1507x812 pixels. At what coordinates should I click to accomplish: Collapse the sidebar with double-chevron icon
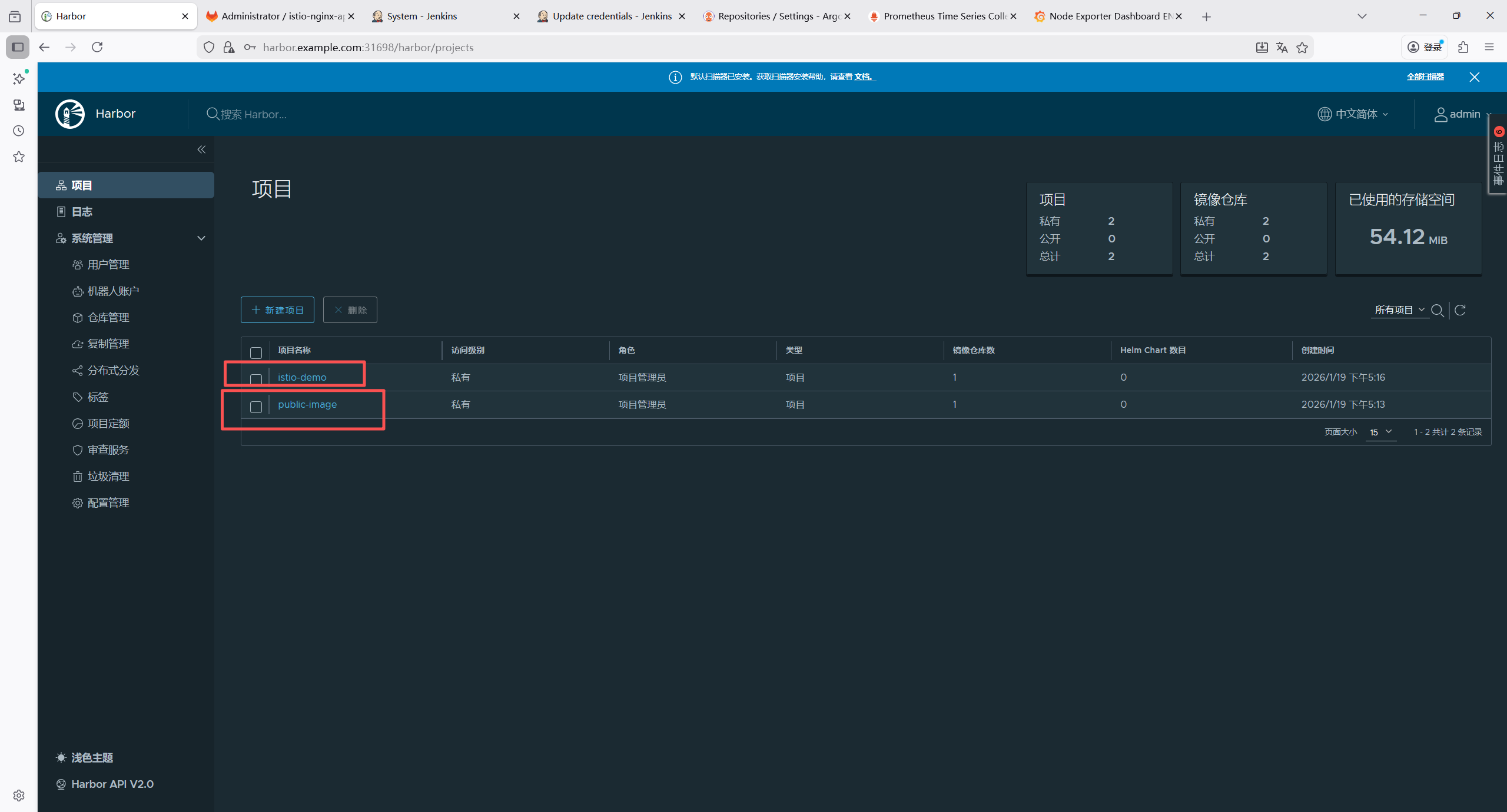tap(201, 149)
